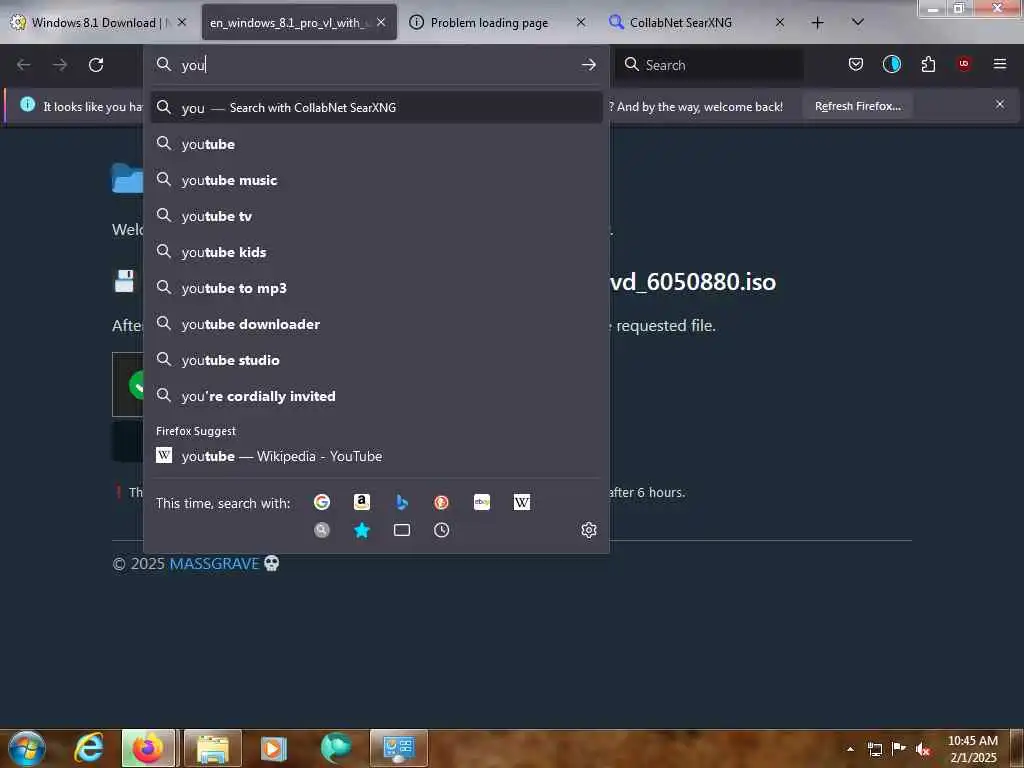This screenshot has height=768, width=1024.
Task: Choose the "youtube kids" suggestion
Action: (x=376, y=252)
